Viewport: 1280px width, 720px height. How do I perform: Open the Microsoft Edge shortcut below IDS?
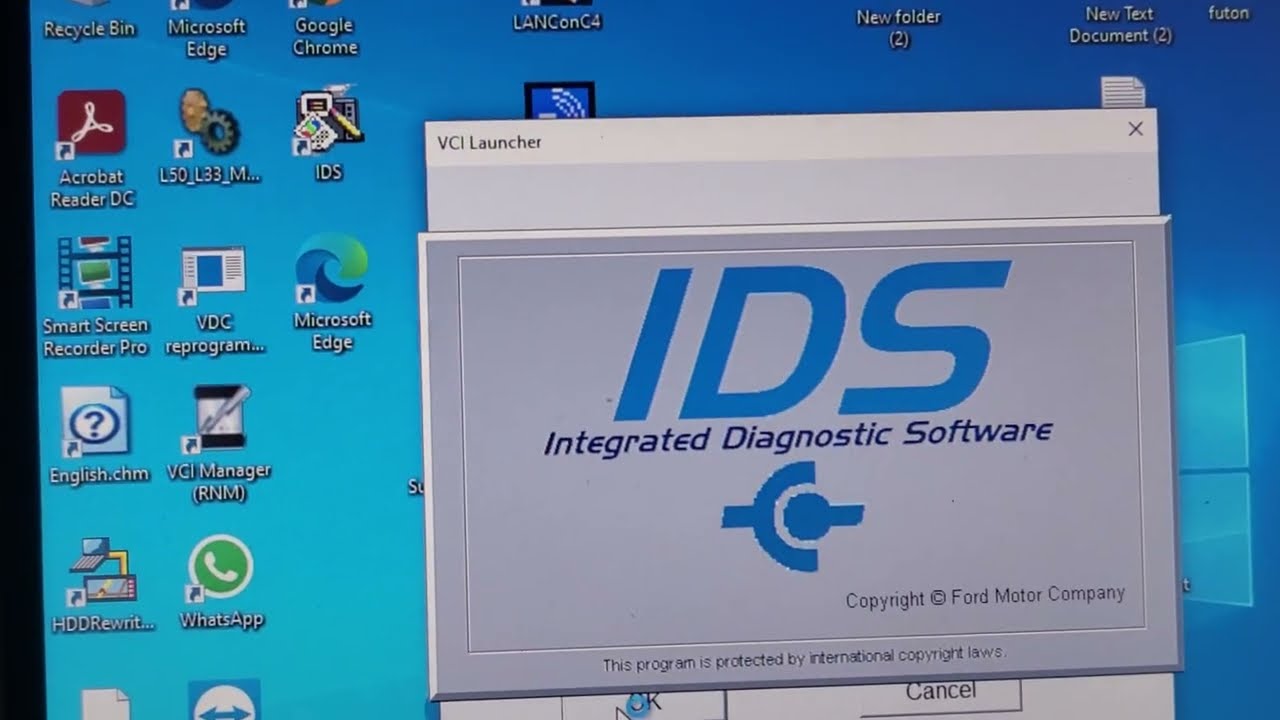click(332, 292)
